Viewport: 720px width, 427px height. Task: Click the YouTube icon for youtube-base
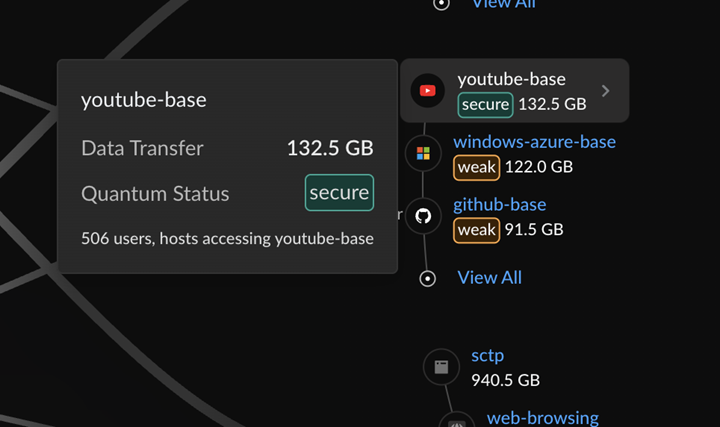(428, 91)
